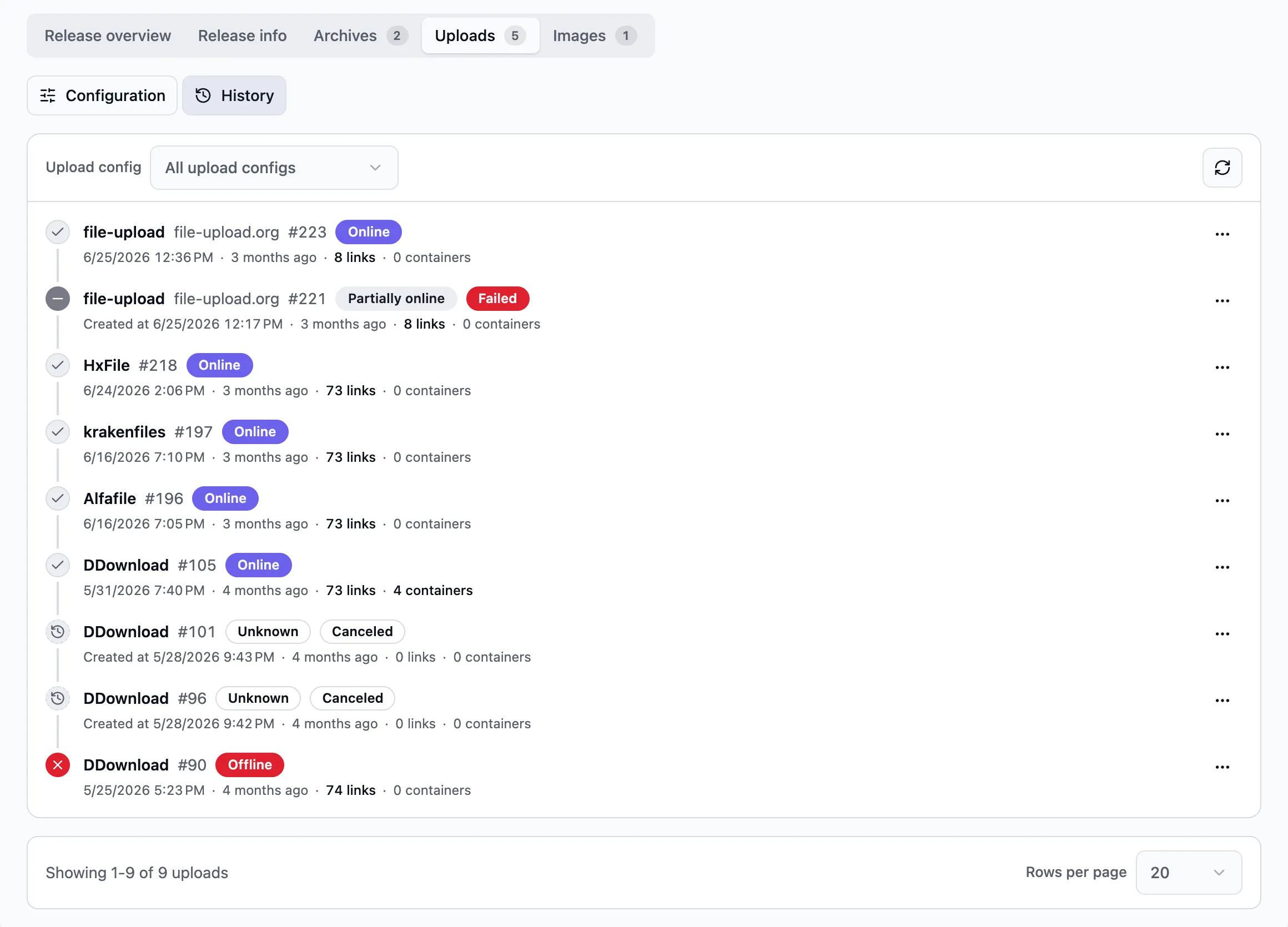
Task: Click the minus status icon for file-upload #221
Action: click(57, 299)
